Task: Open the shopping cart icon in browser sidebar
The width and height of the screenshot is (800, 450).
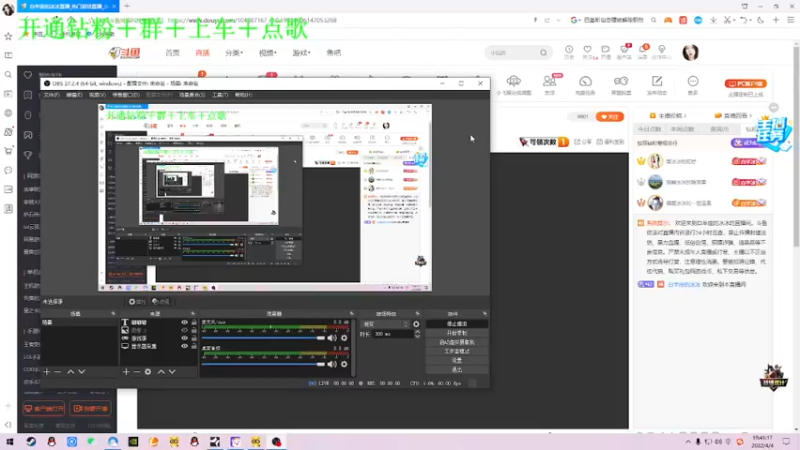Action: (8, 151)
